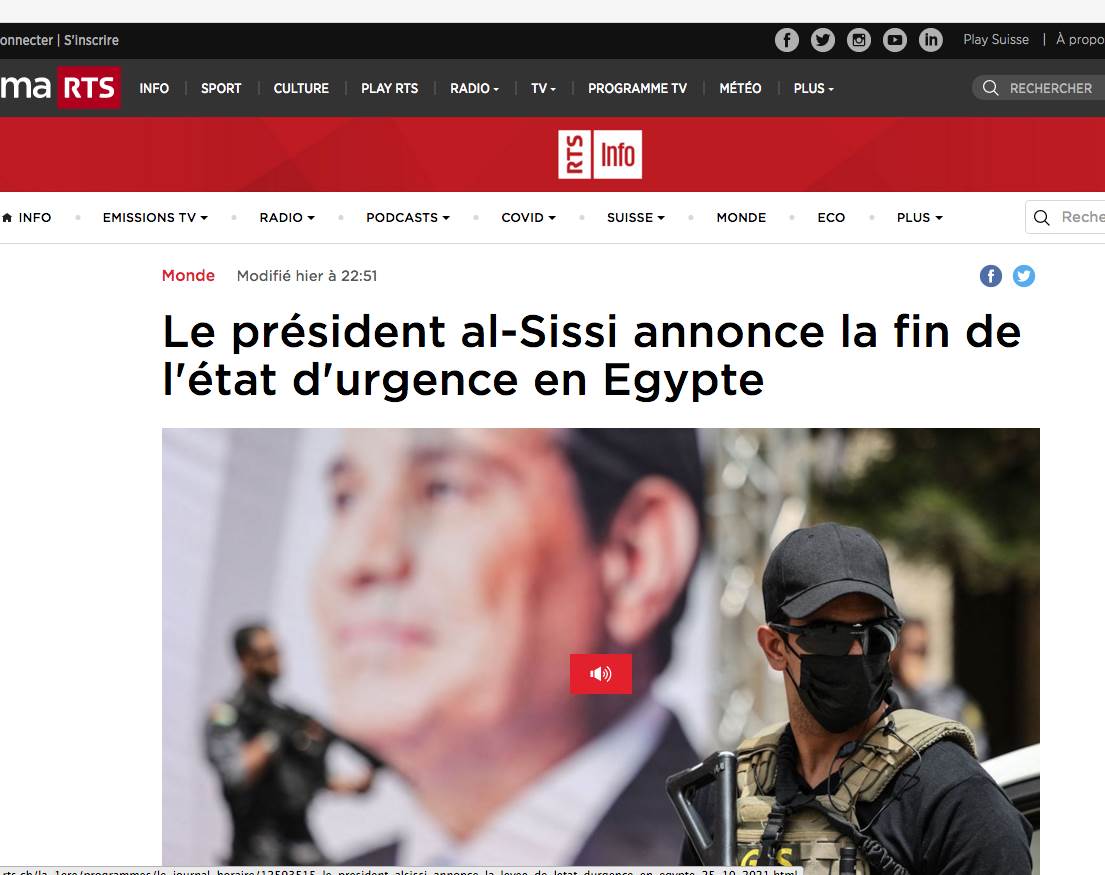1105x875 pixels.
Task: Play the article audio speaker button
Action: coord(600,674)
